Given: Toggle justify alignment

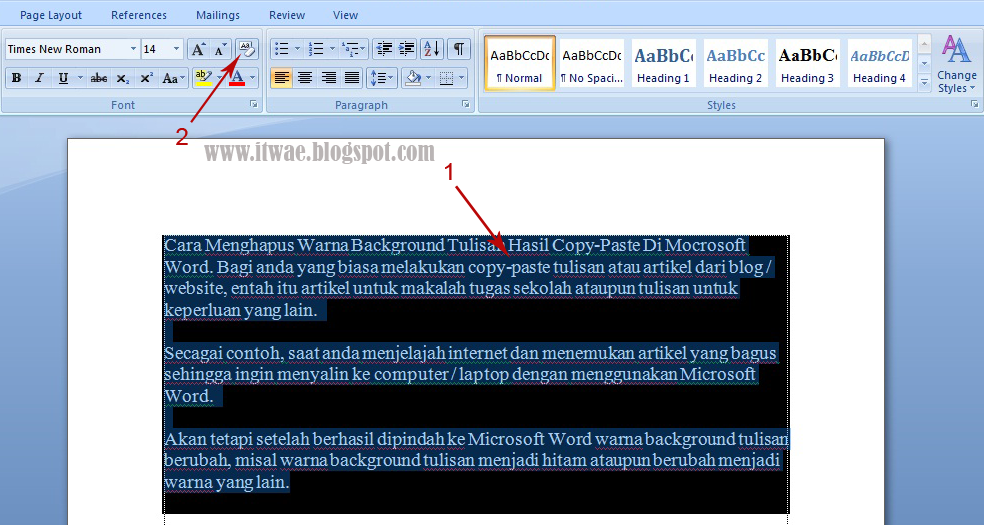Looking at the screenshot, I should click(351, 78).
